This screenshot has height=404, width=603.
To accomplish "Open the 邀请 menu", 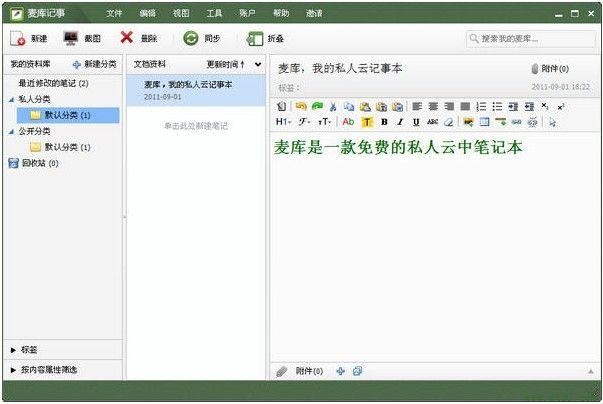I will point(314,13).
